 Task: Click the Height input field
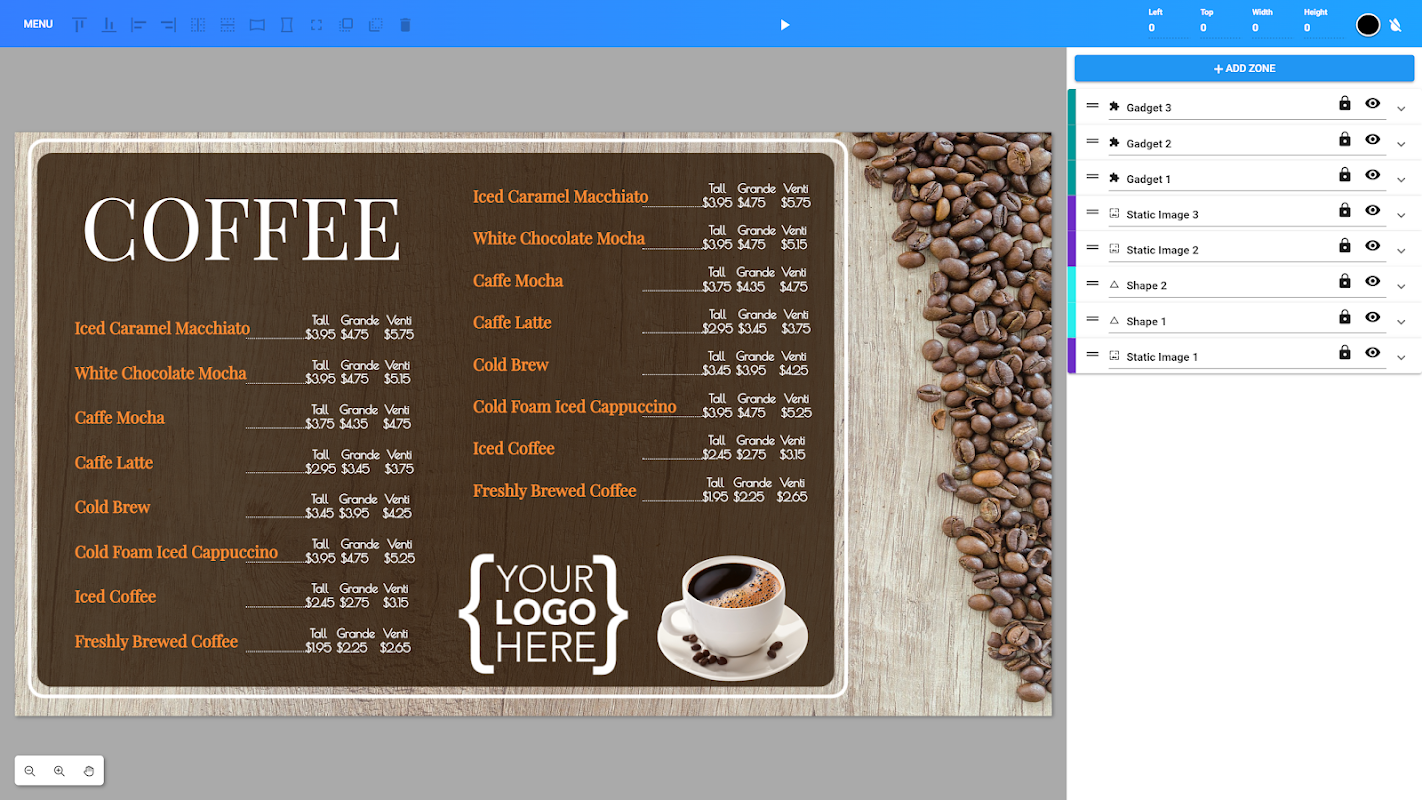coord(1324,28)
